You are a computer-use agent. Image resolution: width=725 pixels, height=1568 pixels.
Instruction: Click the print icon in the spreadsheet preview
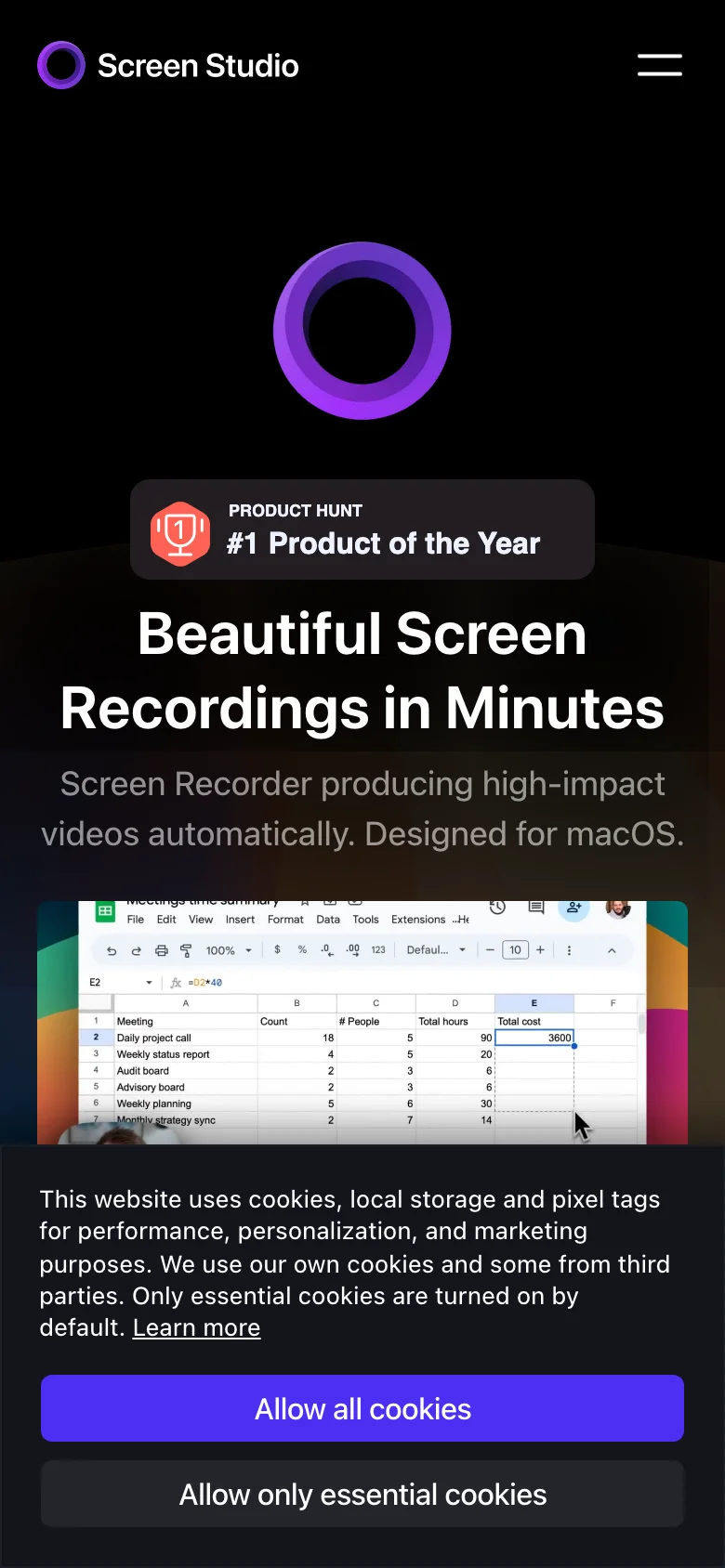[162, 950]
